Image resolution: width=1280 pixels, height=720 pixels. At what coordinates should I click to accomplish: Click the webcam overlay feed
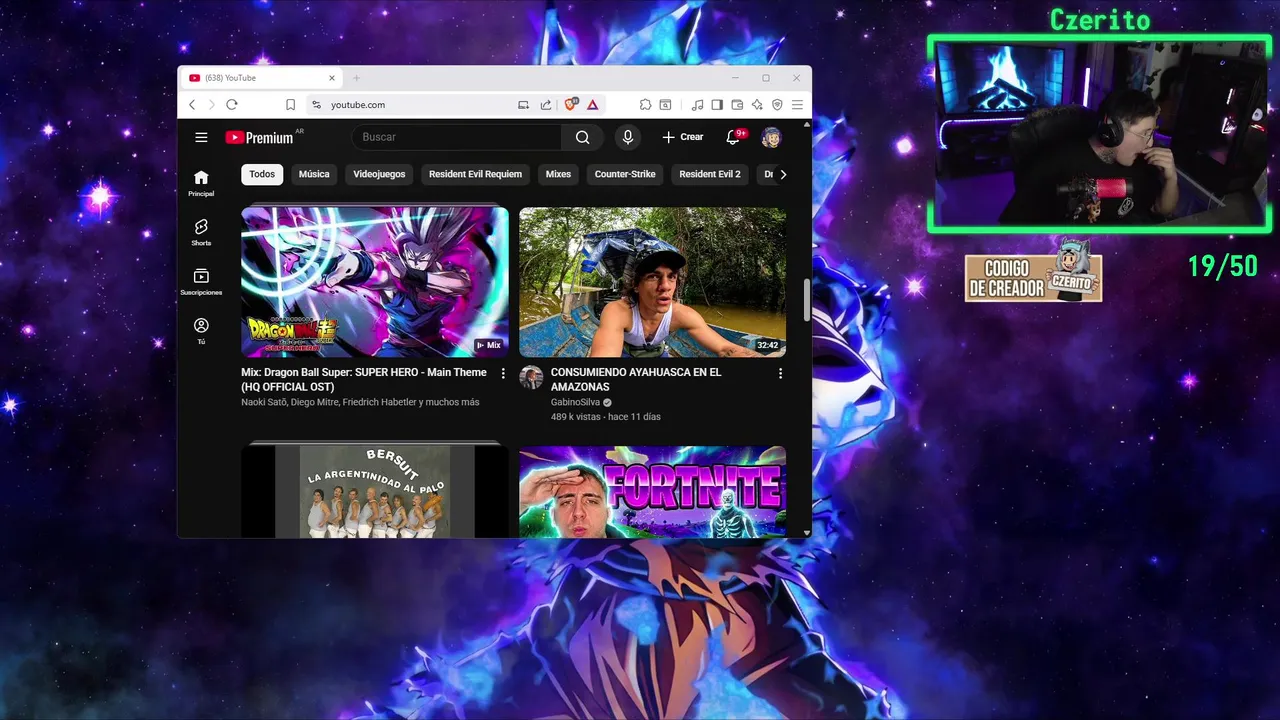pos(1099,135)
